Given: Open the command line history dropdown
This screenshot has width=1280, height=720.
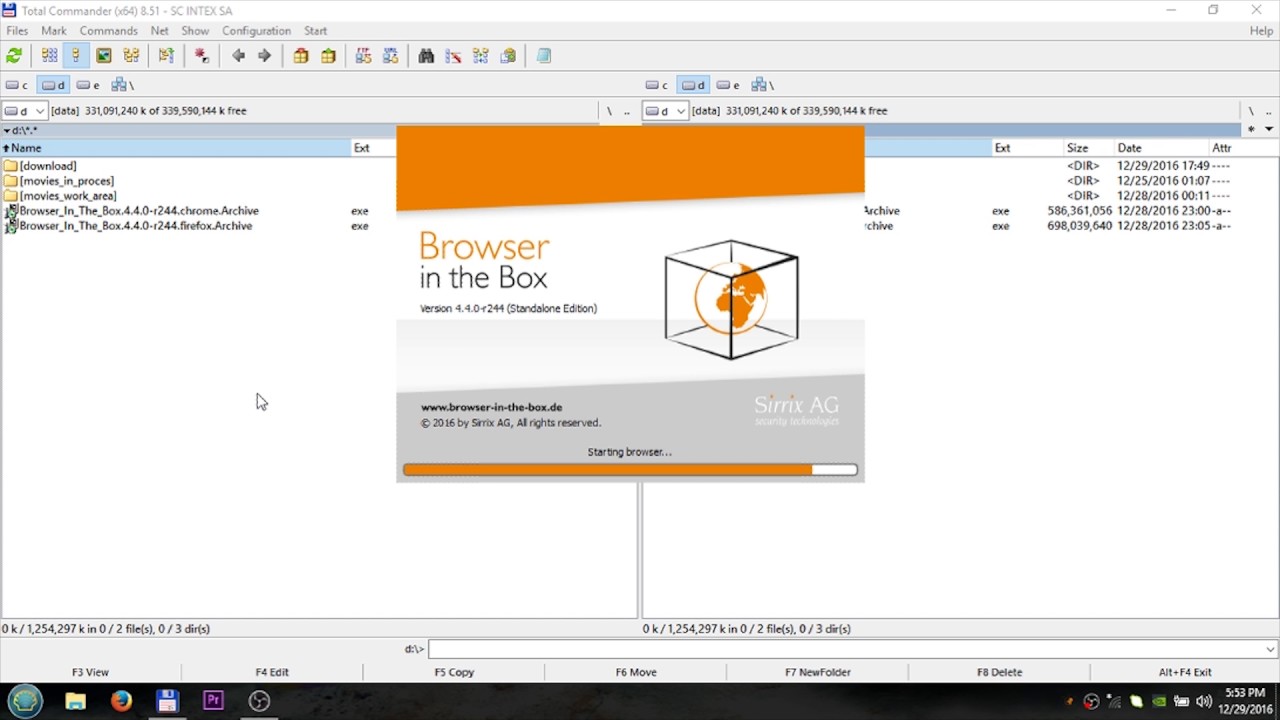Looking at the screenshot, I should pyautogui.click(x=1270, y=649).
